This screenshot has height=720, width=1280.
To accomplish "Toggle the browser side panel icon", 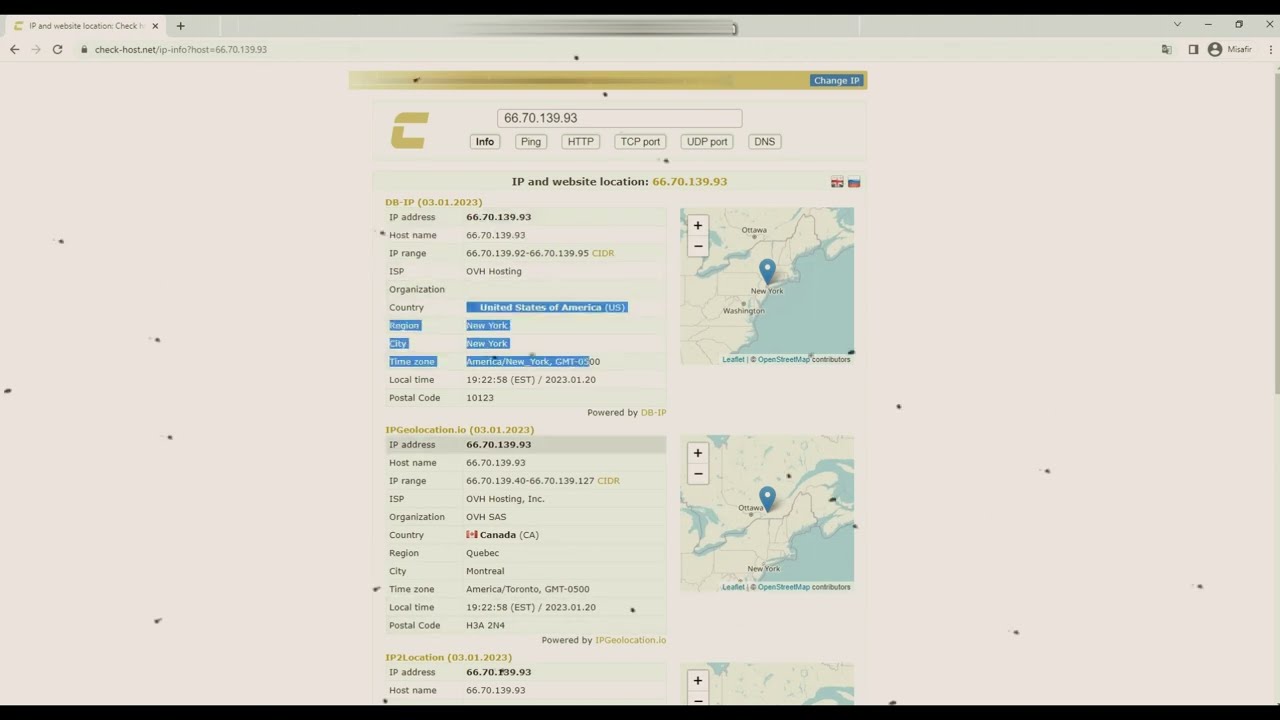I will (1193, 49).
